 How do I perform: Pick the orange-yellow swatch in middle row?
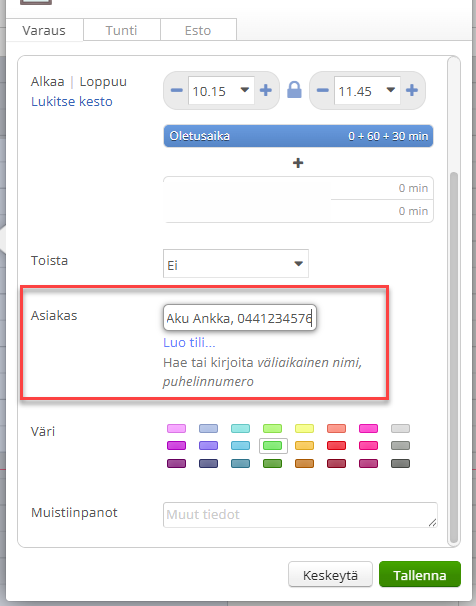coord(304,446)
